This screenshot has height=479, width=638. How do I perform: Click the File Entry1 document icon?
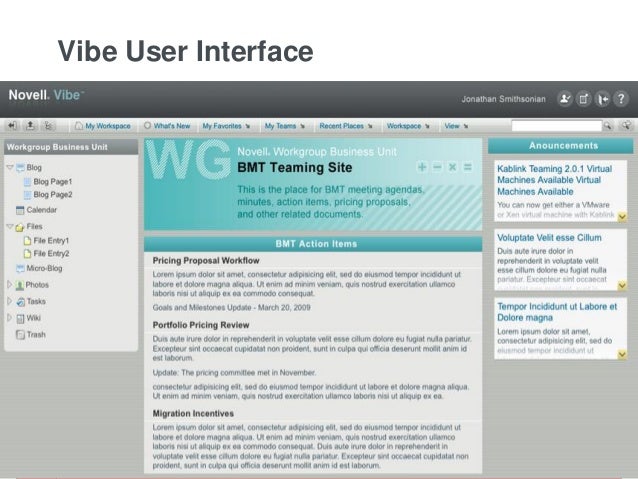pos(27,241)
